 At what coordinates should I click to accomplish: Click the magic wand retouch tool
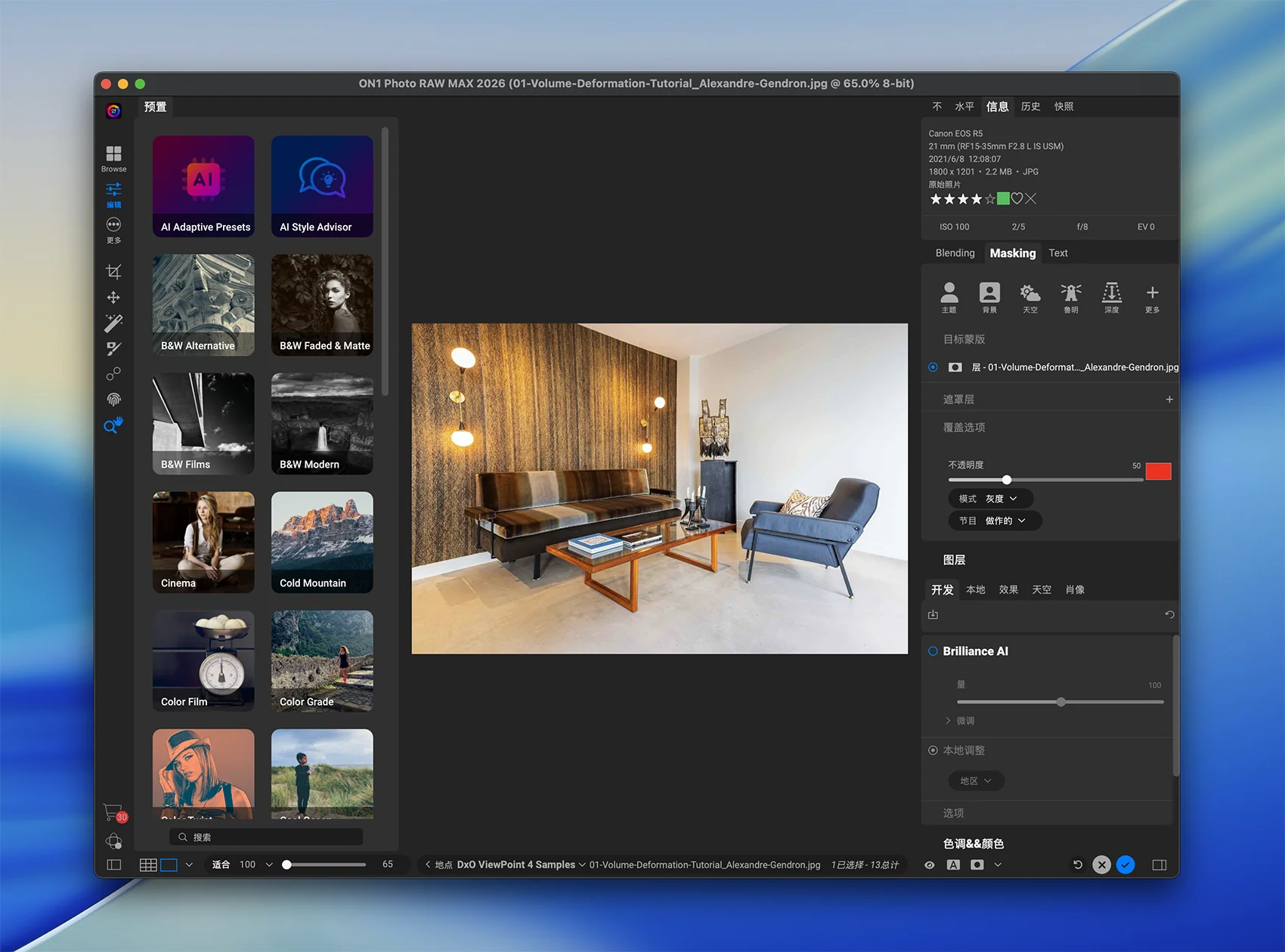coord(113,323)
